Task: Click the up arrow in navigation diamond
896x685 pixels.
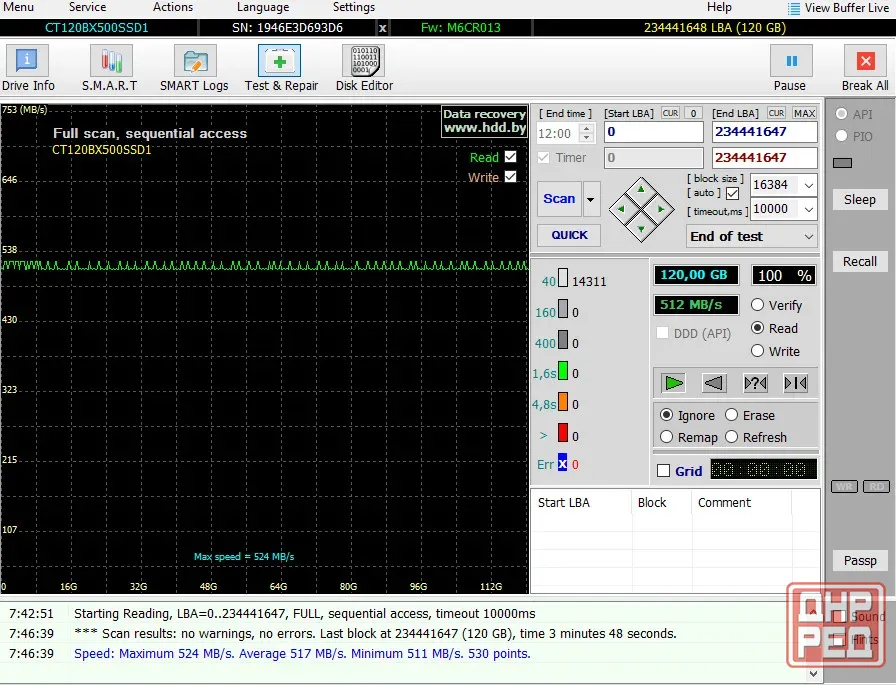Action: tap(641, 190)
